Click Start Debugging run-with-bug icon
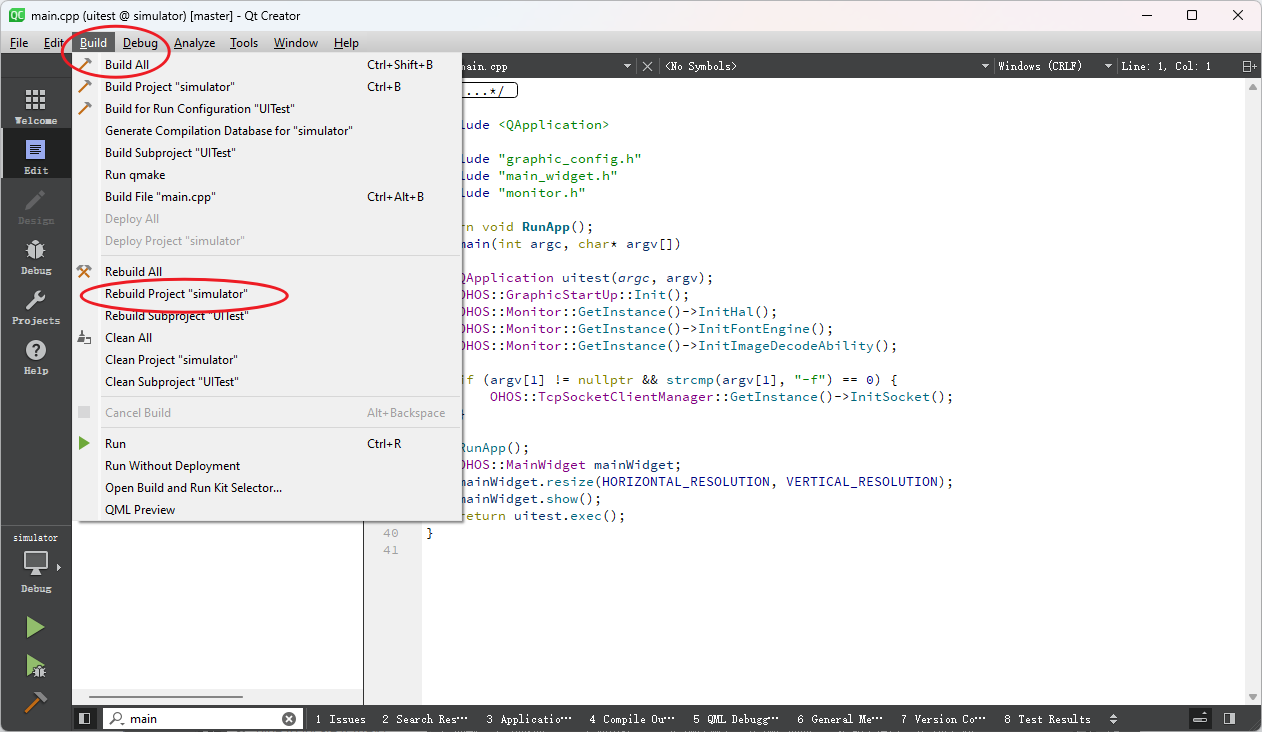 [35, 665]
